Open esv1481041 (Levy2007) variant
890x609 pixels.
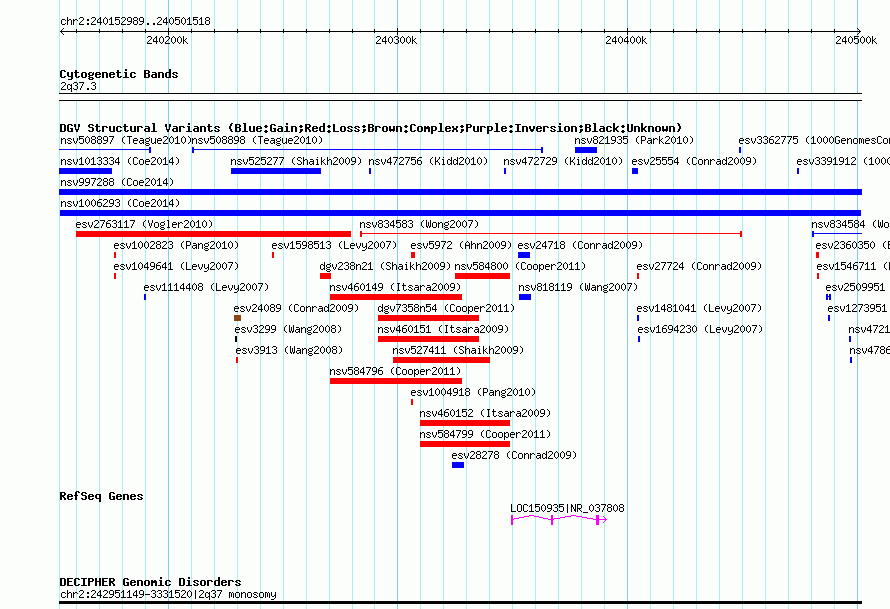point(699,308)
